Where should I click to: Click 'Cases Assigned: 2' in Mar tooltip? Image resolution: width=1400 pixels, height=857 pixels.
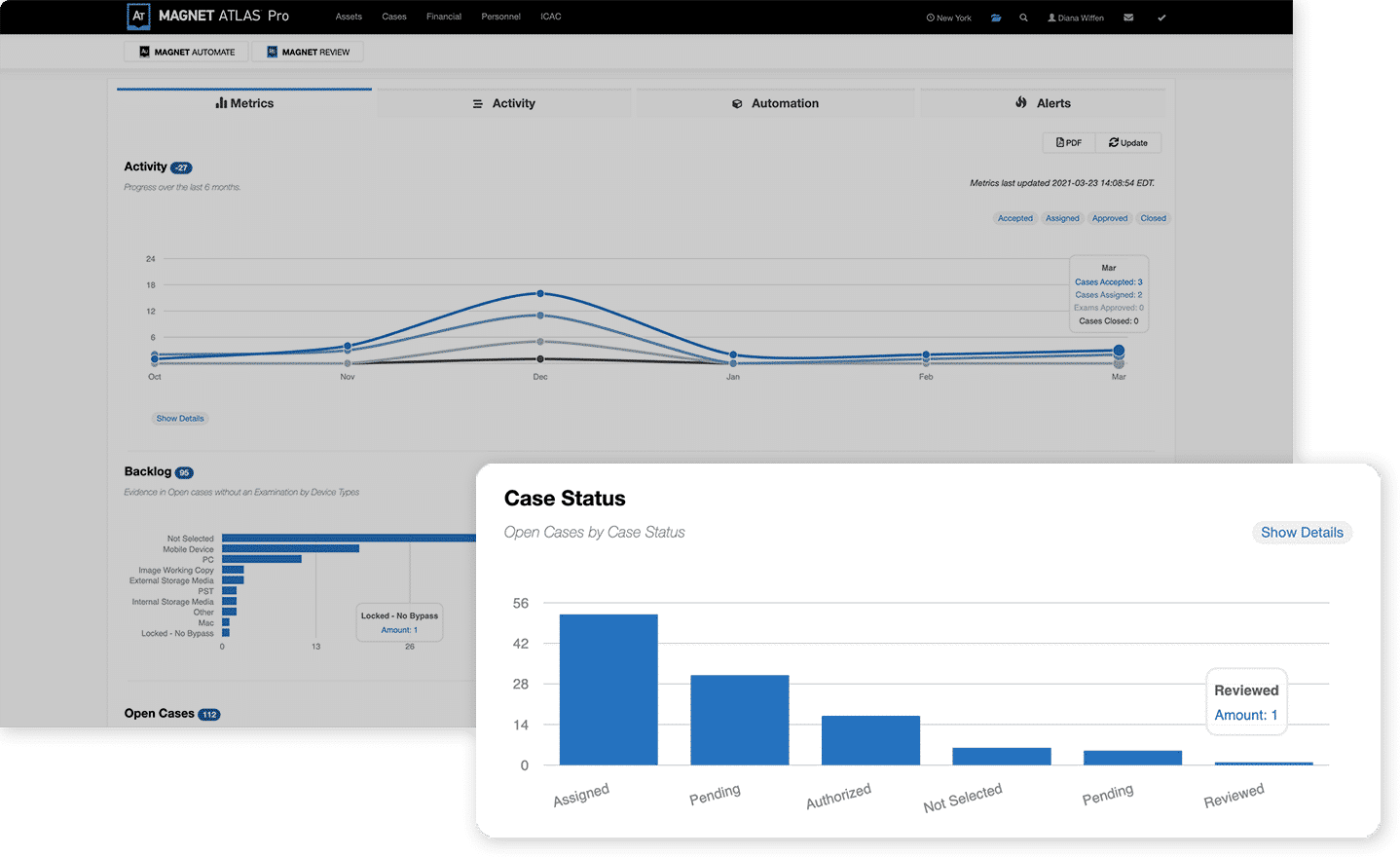1109,295
